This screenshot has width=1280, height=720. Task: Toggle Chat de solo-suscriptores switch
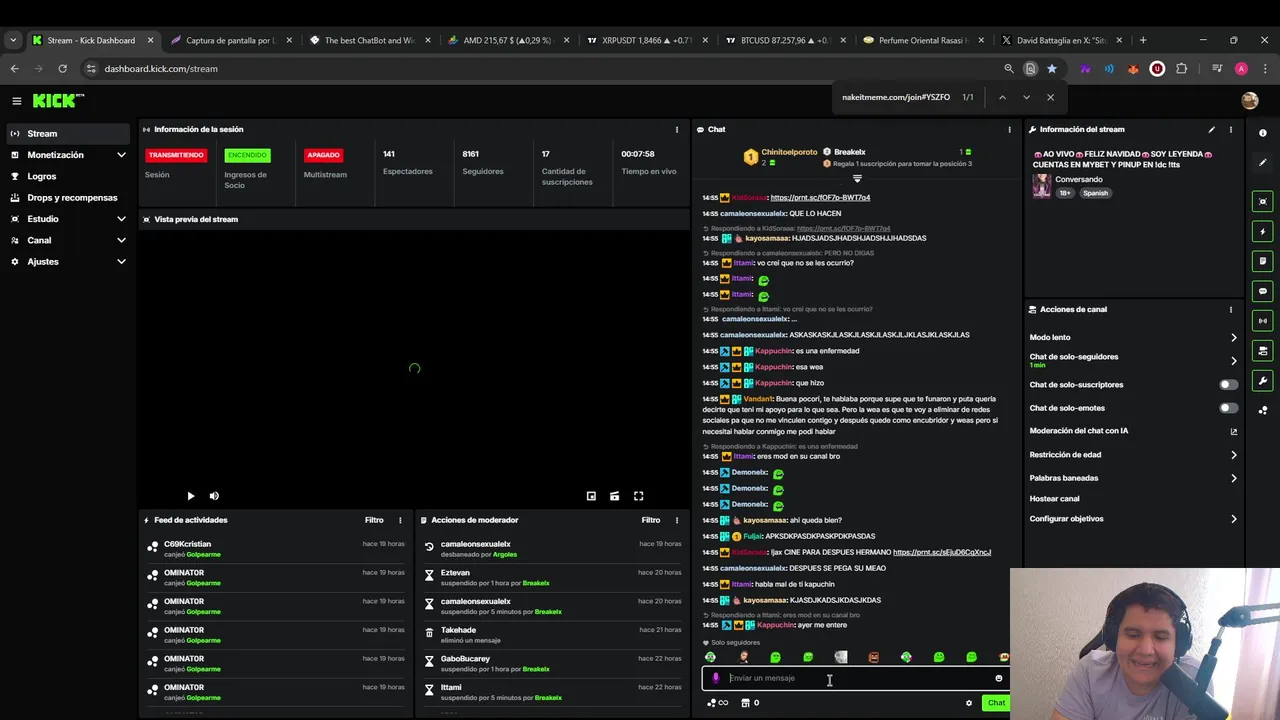coord(1228,385)
